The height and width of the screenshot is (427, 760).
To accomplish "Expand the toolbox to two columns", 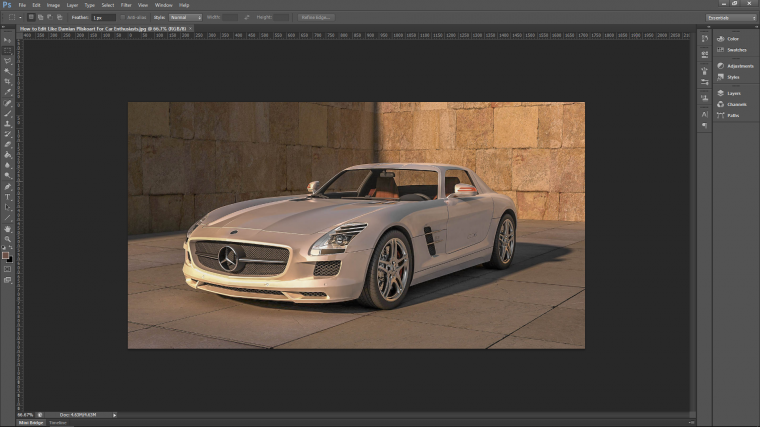I will pos(4,27).
